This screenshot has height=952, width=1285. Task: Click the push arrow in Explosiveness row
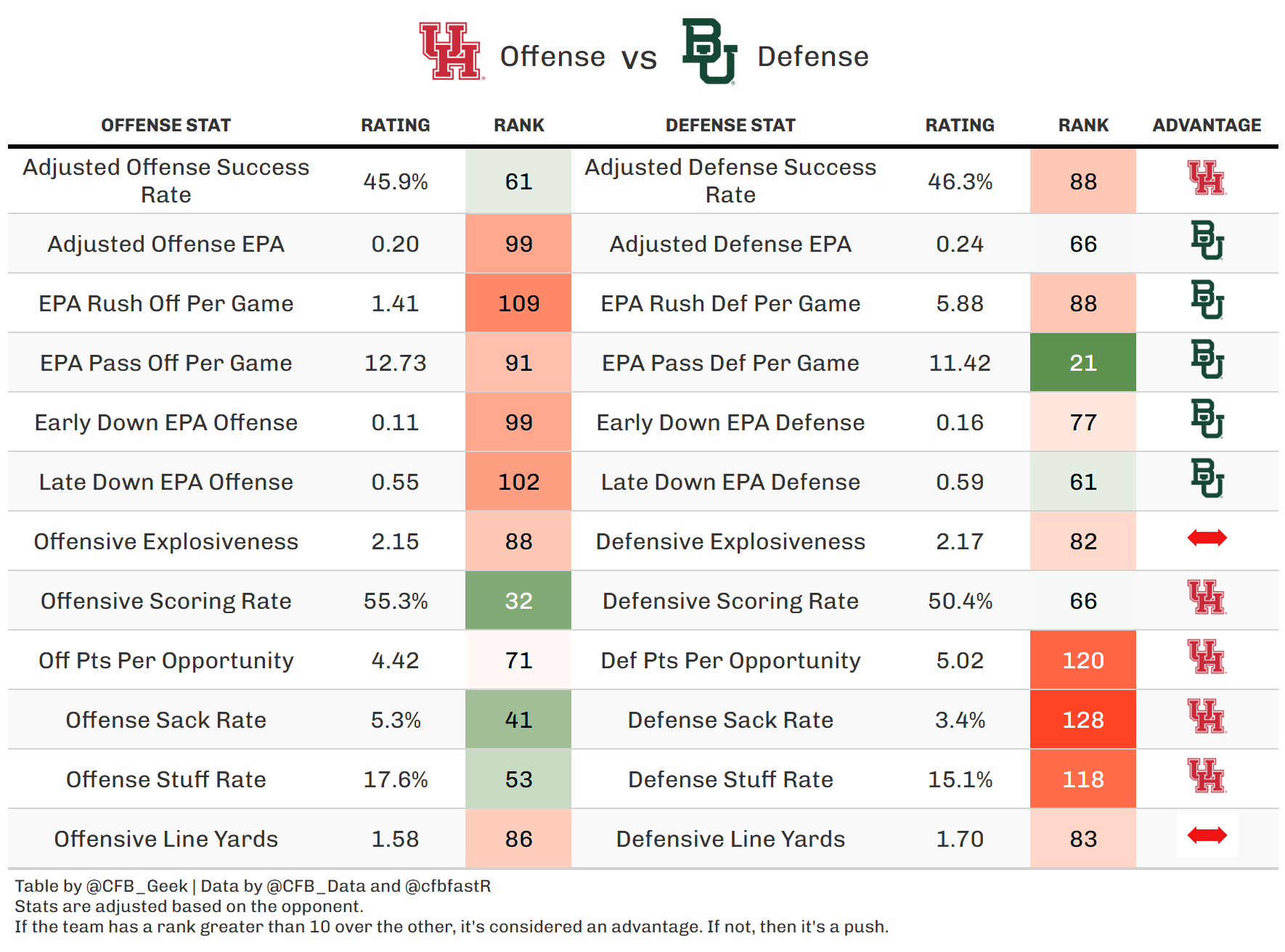[x=1207, y=538]
